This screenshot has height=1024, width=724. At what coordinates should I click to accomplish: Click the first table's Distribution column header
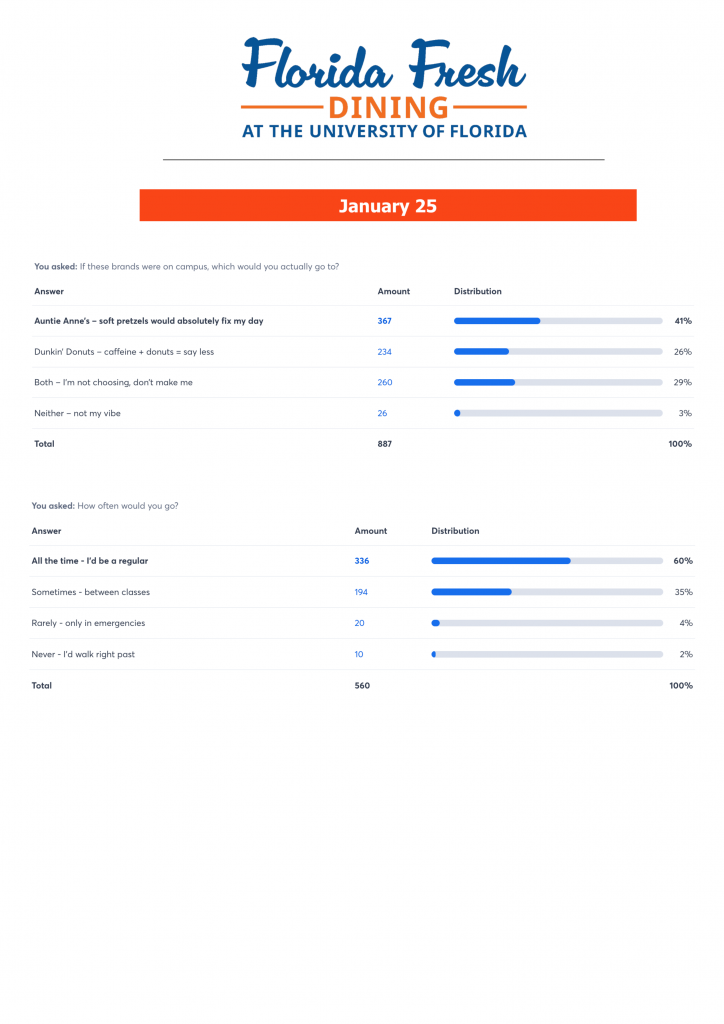pyautogui.click(x=478, y=292)
